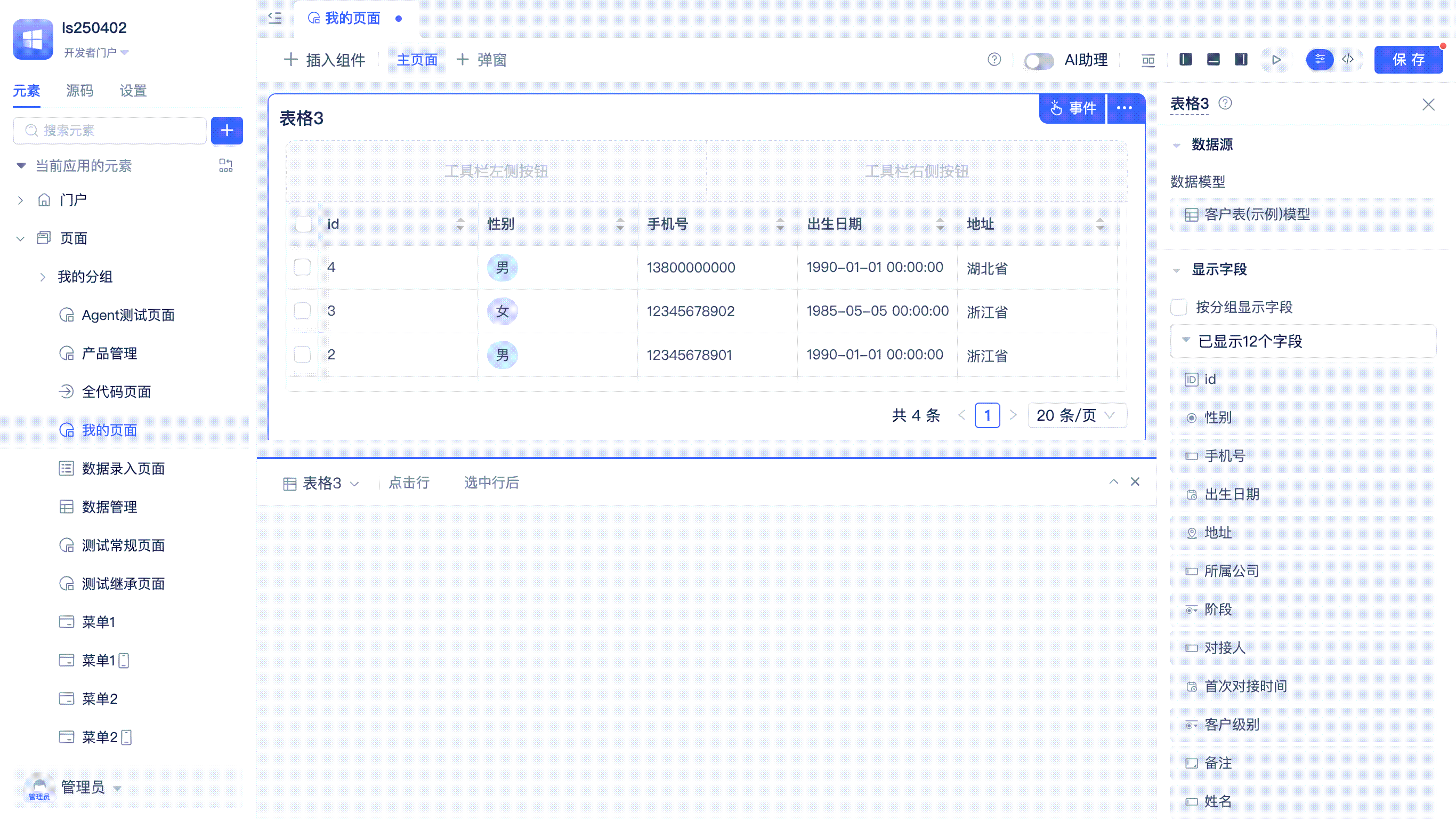
Task: Switch to the 源码 tab
Action: click(x=80, y=91)
